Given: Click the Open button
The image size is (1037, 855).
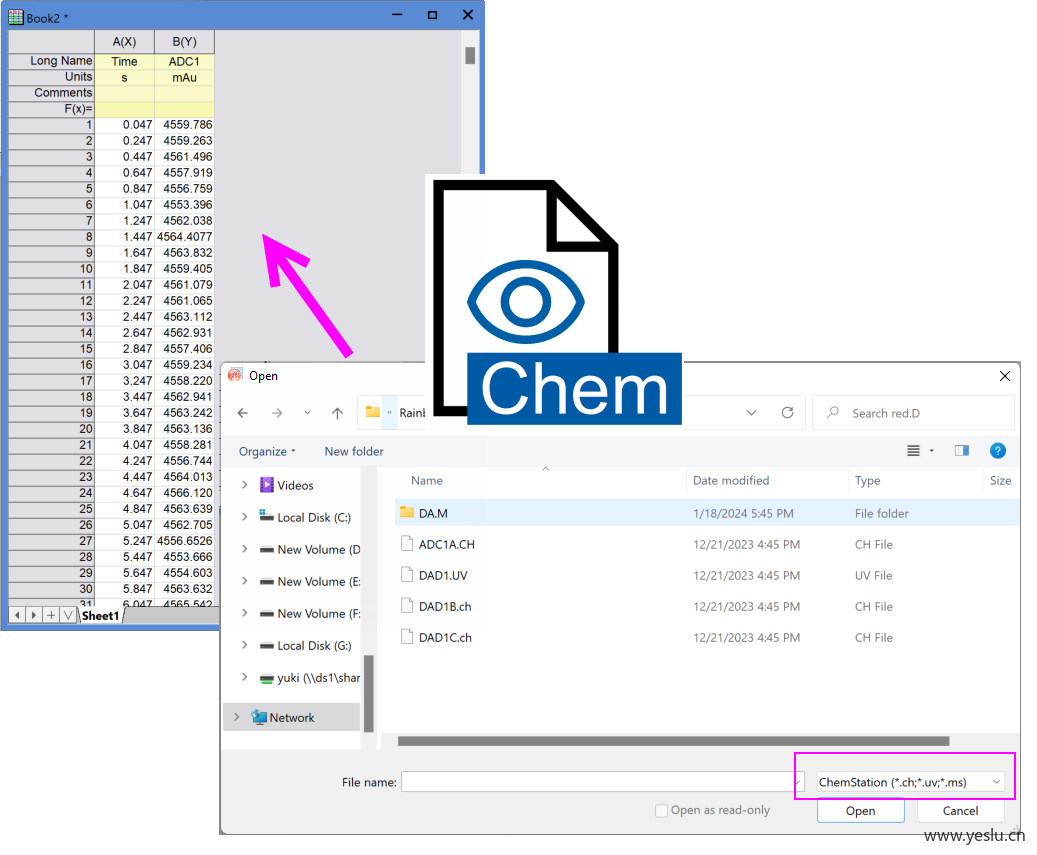Looking at the screenshot, I should (x=860, y=811).
